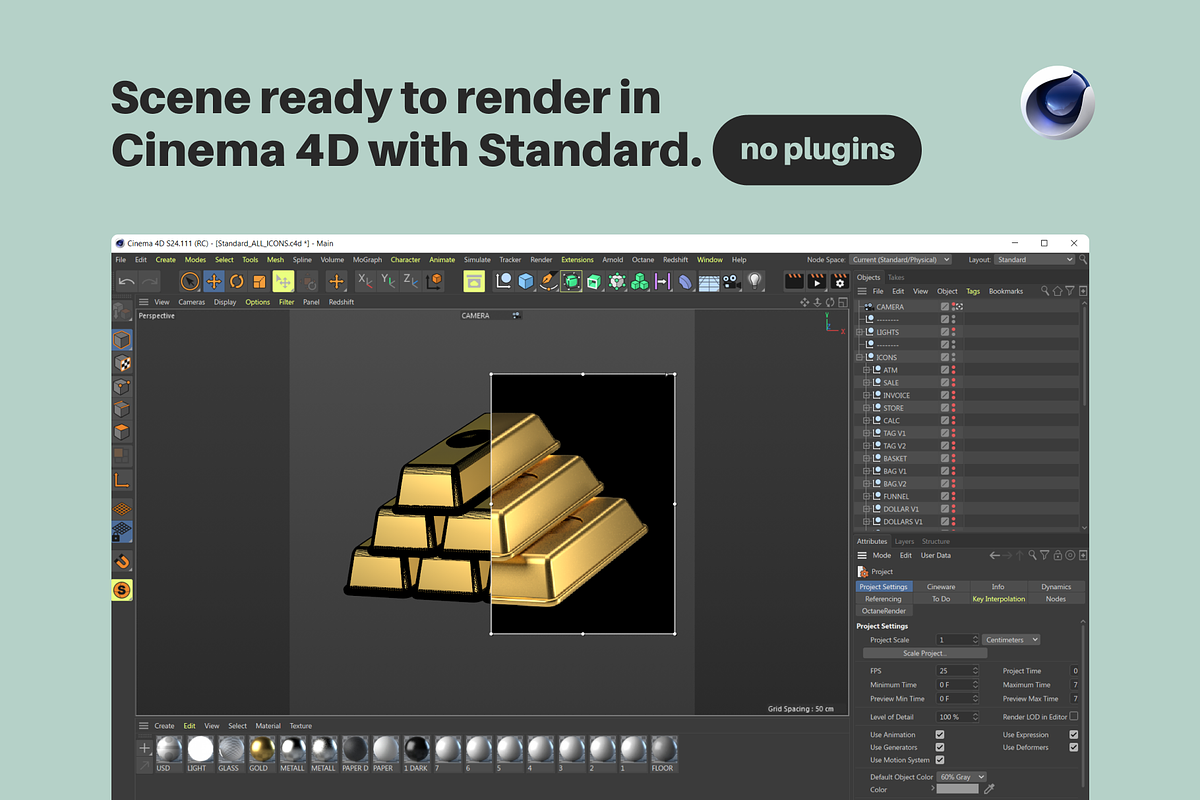Open the MoGraph Cloner green cubes icon
The width and height of the screenshot is (1200, 800).
[640, 282]
